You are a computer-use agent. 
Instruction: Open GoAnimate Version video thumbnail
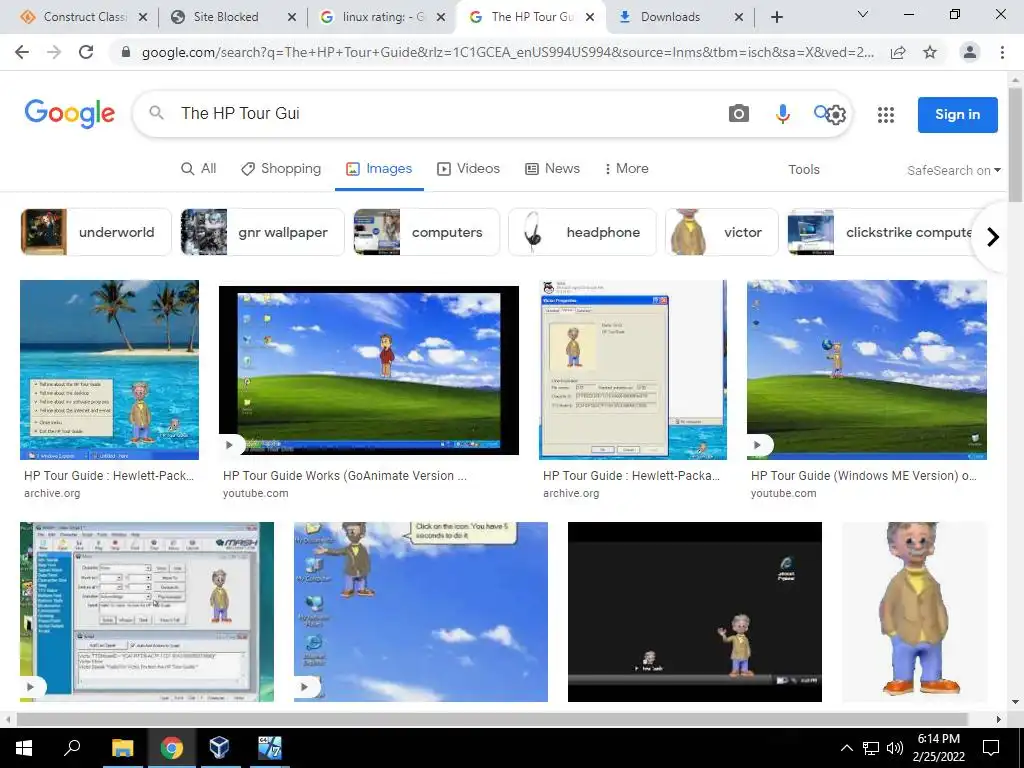coord(368,370)
